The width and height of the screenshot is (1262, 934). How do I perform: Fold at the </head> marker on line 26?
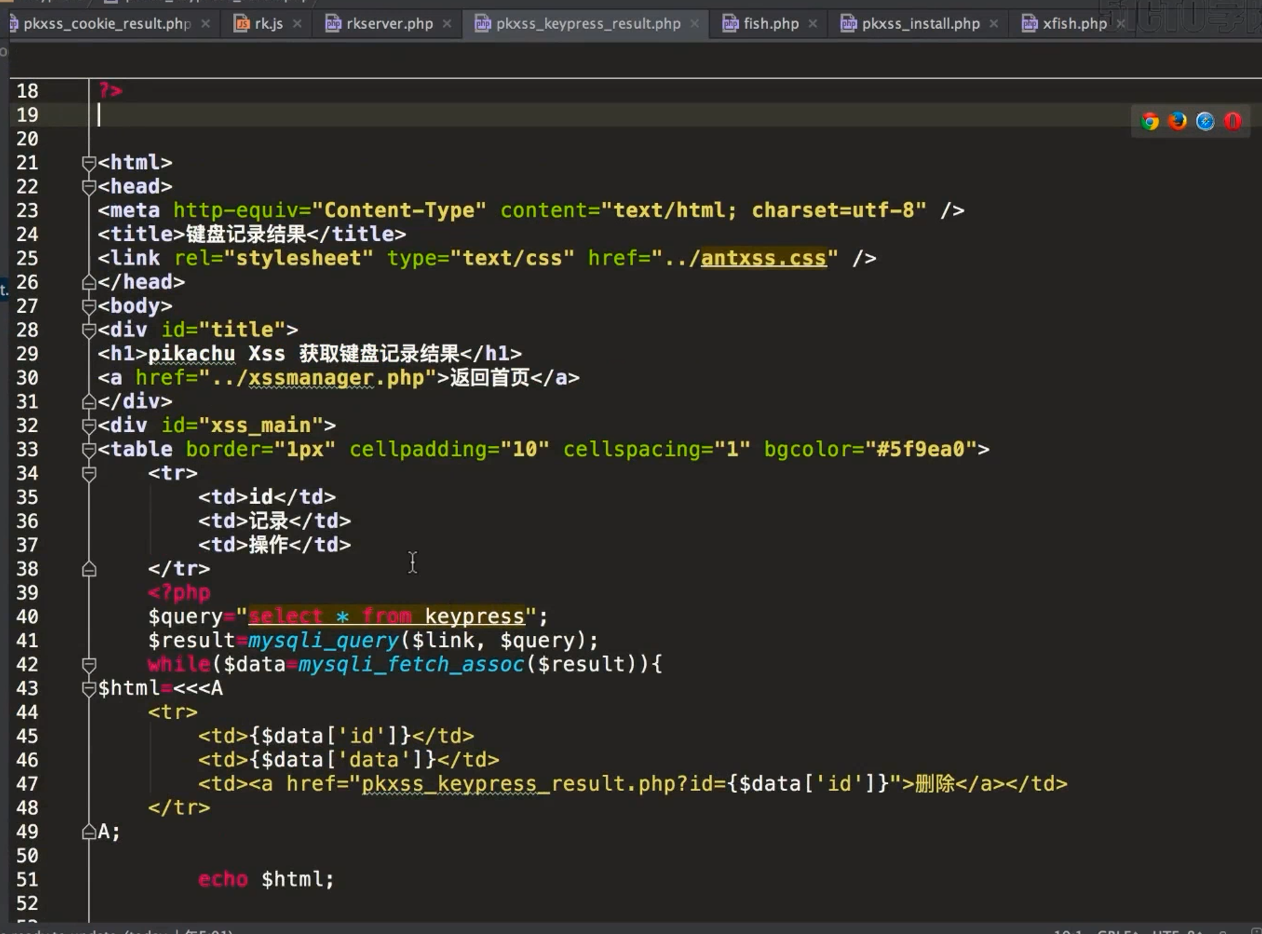(x=89, y=282)
